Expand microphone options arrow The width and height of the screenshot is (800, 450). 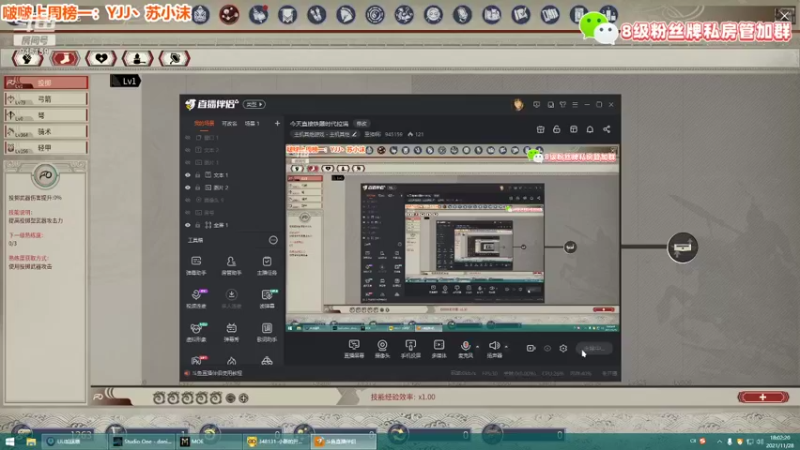pos(478,346)
